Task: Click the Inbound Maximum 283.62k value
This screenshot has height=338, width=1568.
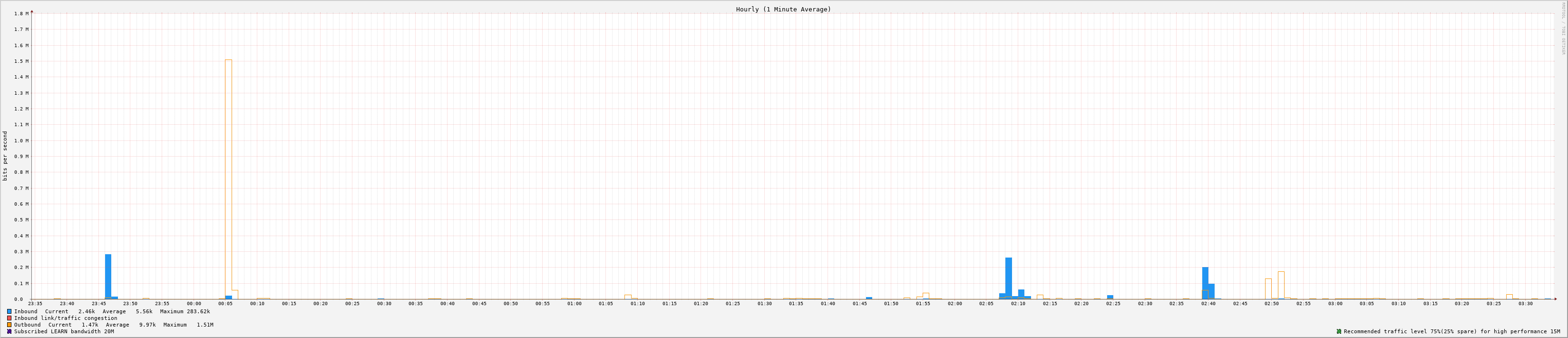Action: [194, 311]
